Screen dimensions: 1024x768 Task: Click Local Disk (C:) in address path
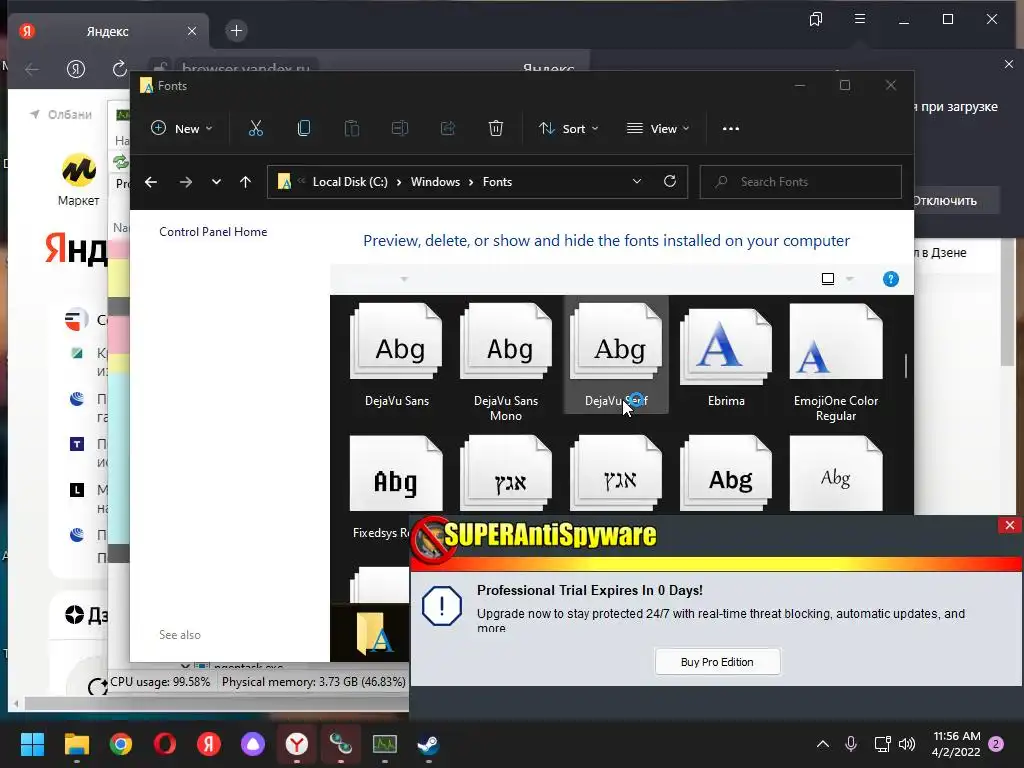tap(350, 182)
